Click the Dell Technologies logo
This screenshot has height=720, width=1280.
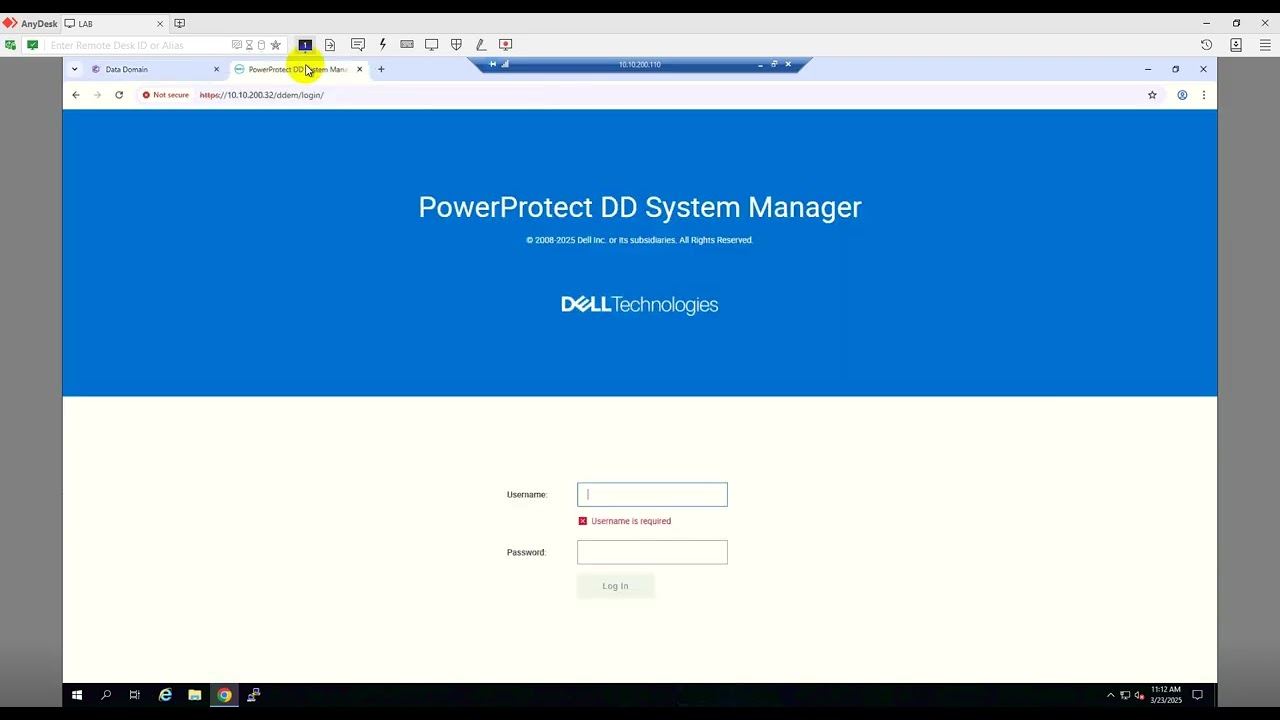pyautogui.click(x=640, y=305)
